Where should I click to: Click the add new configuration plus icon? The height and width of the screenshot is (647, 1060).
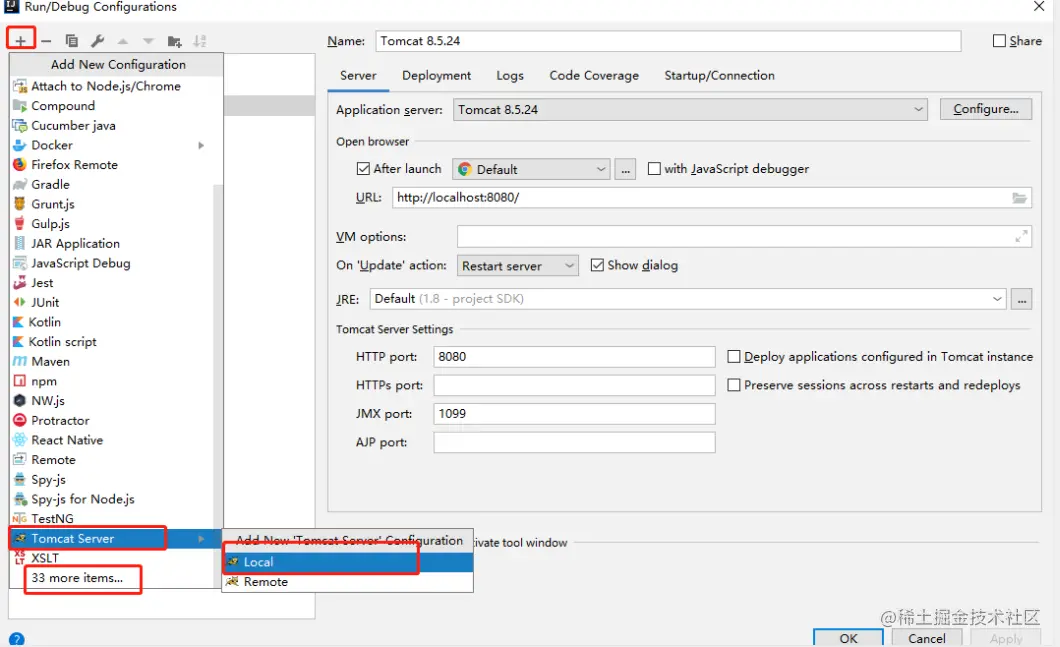point(20,41)
